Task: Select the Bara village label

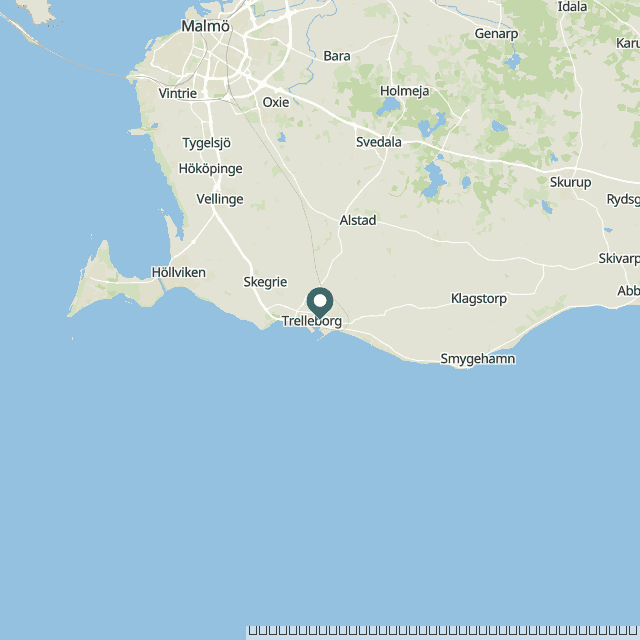Action: pos(337,56)
